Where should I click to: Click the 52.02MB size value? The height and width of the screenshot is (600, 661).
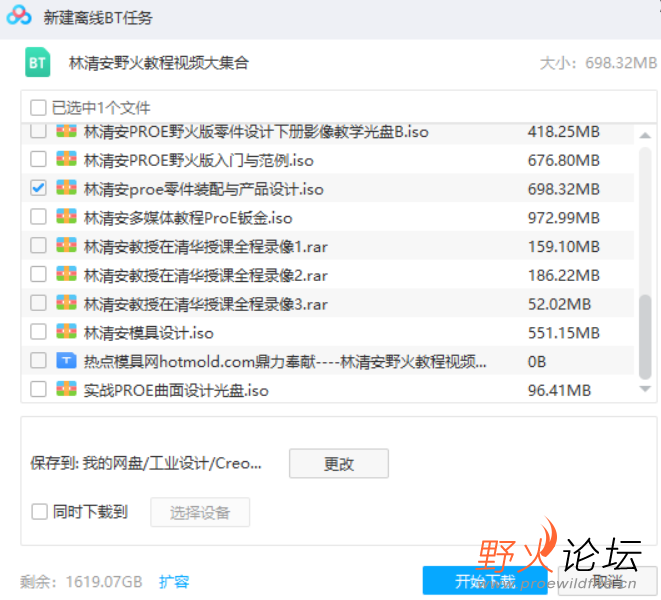tap(559, 304)
